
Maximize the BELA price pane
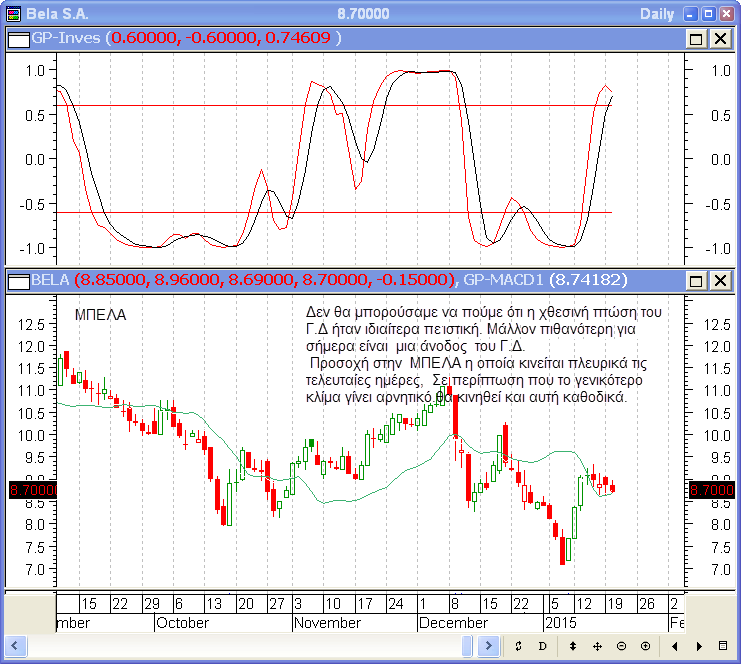tap(696, 281)
